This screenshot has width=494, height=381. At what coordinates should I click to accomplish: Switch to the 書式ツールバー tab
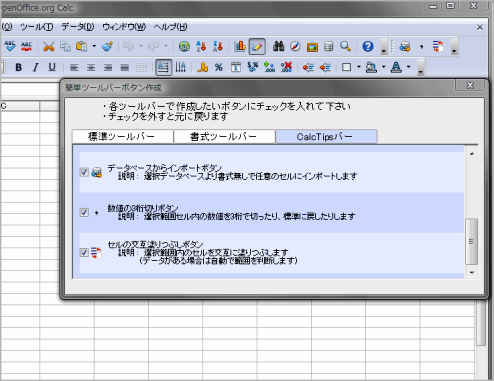point(224,137)
